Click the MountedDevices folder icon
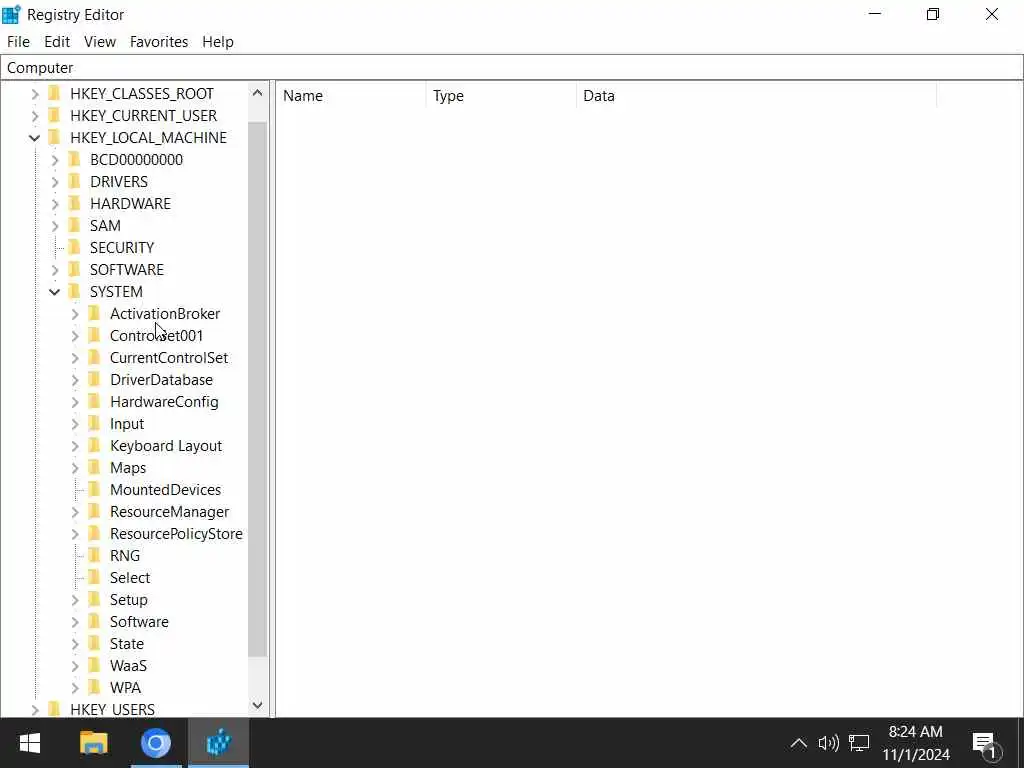This screenshot has height=768, width=1024. click(x=95, y=490)
